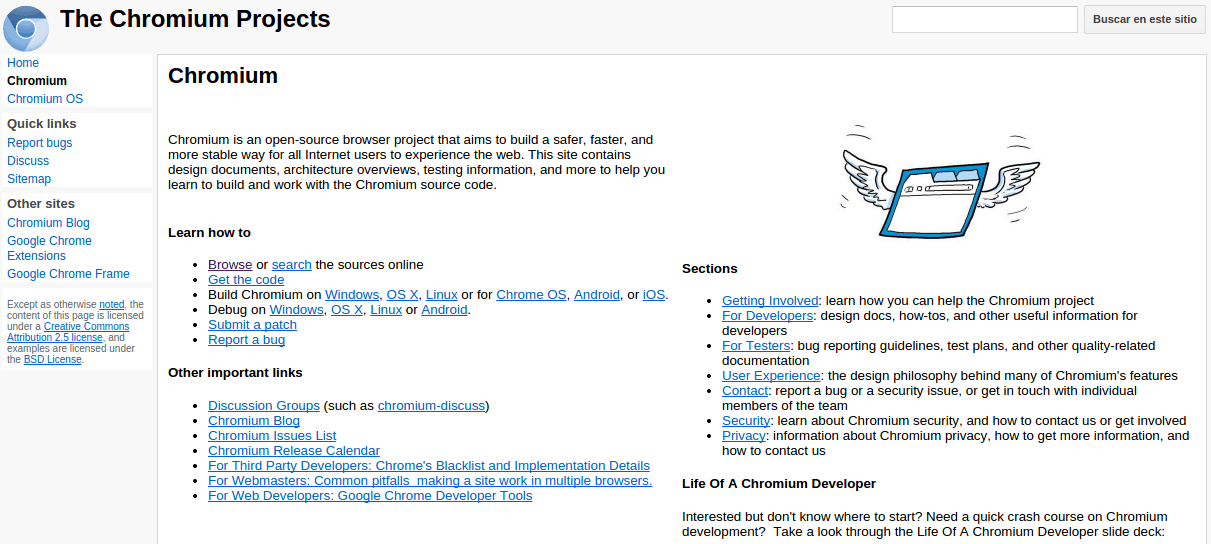
Task: Open the 'Get the code' link
Action: [246, 280]
